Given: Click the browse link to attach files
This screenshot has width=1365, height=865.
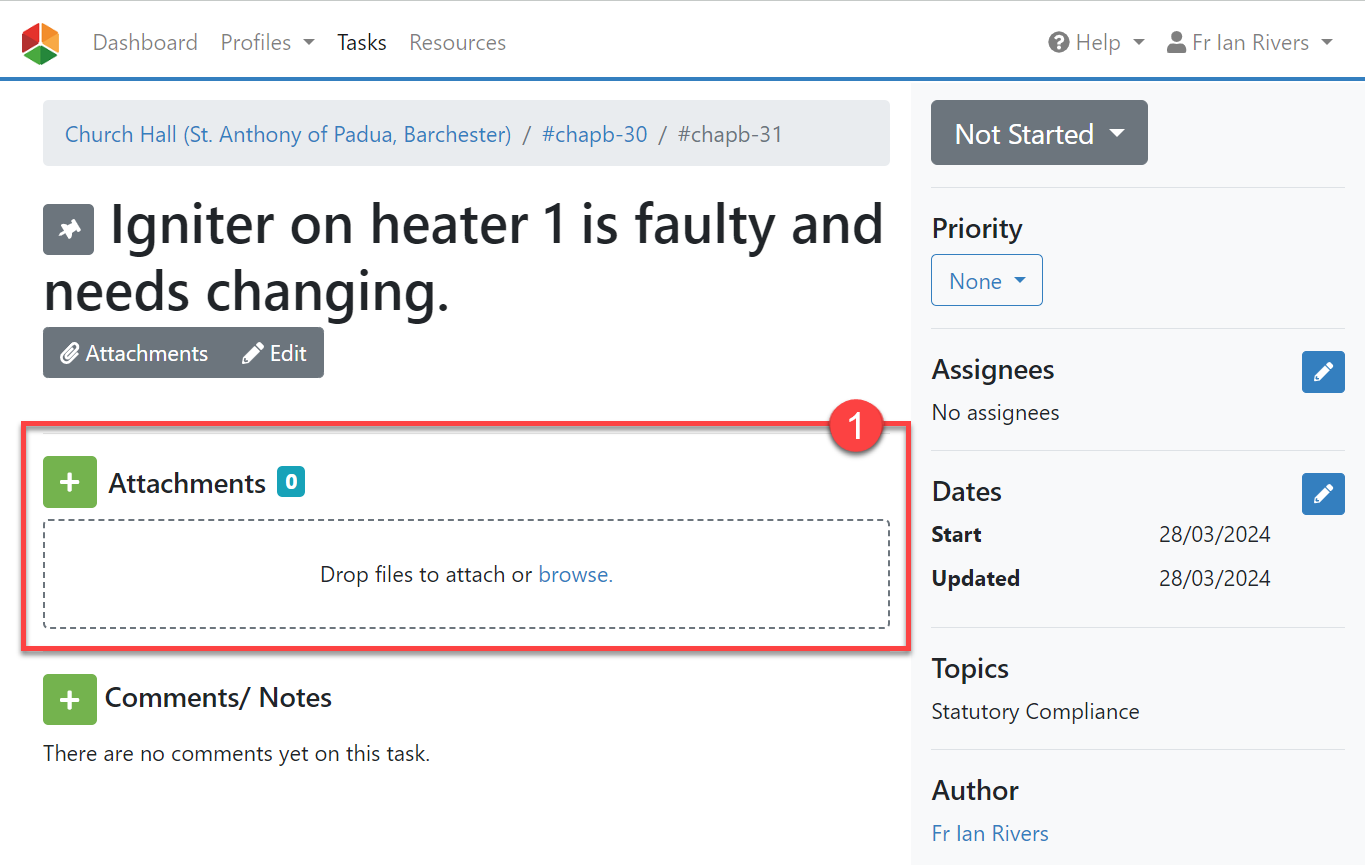Looking at the screenshot, I should click(x=575, y=575).
